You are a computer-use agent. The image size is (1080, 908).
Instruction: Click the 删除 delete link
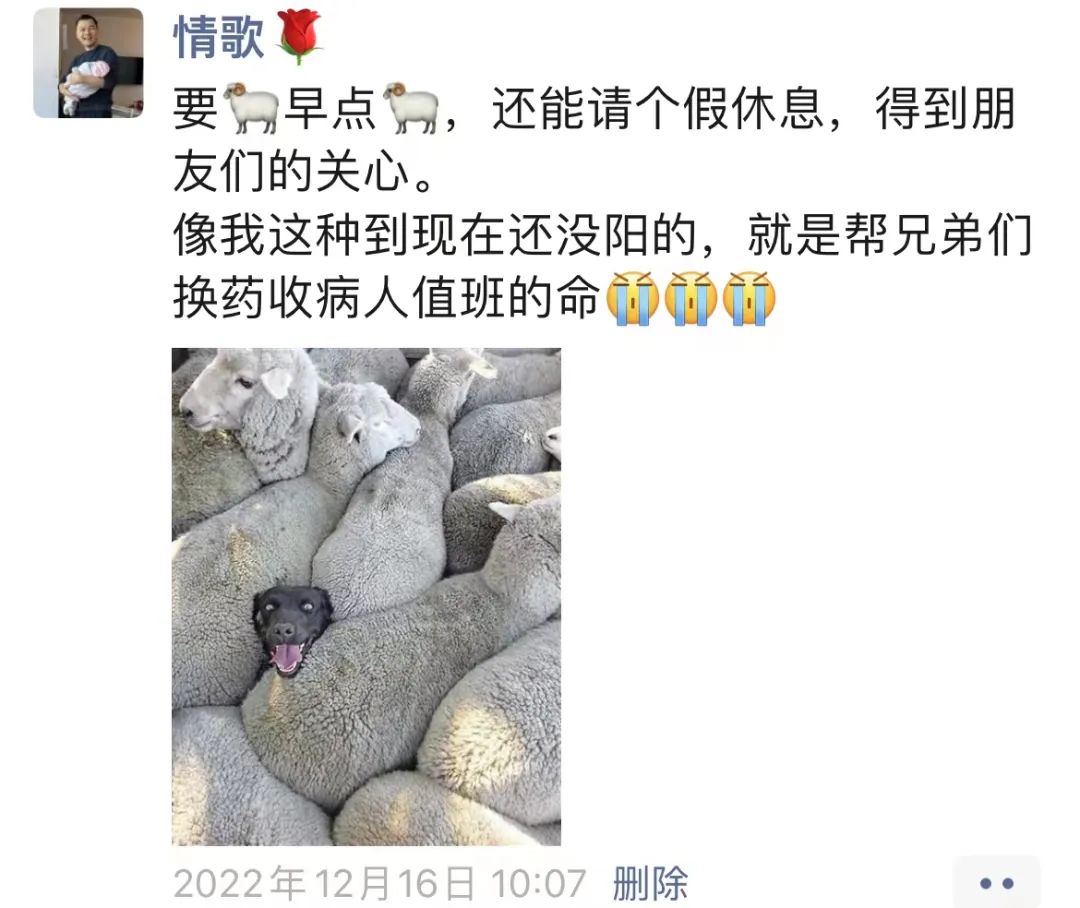point(650,883)
